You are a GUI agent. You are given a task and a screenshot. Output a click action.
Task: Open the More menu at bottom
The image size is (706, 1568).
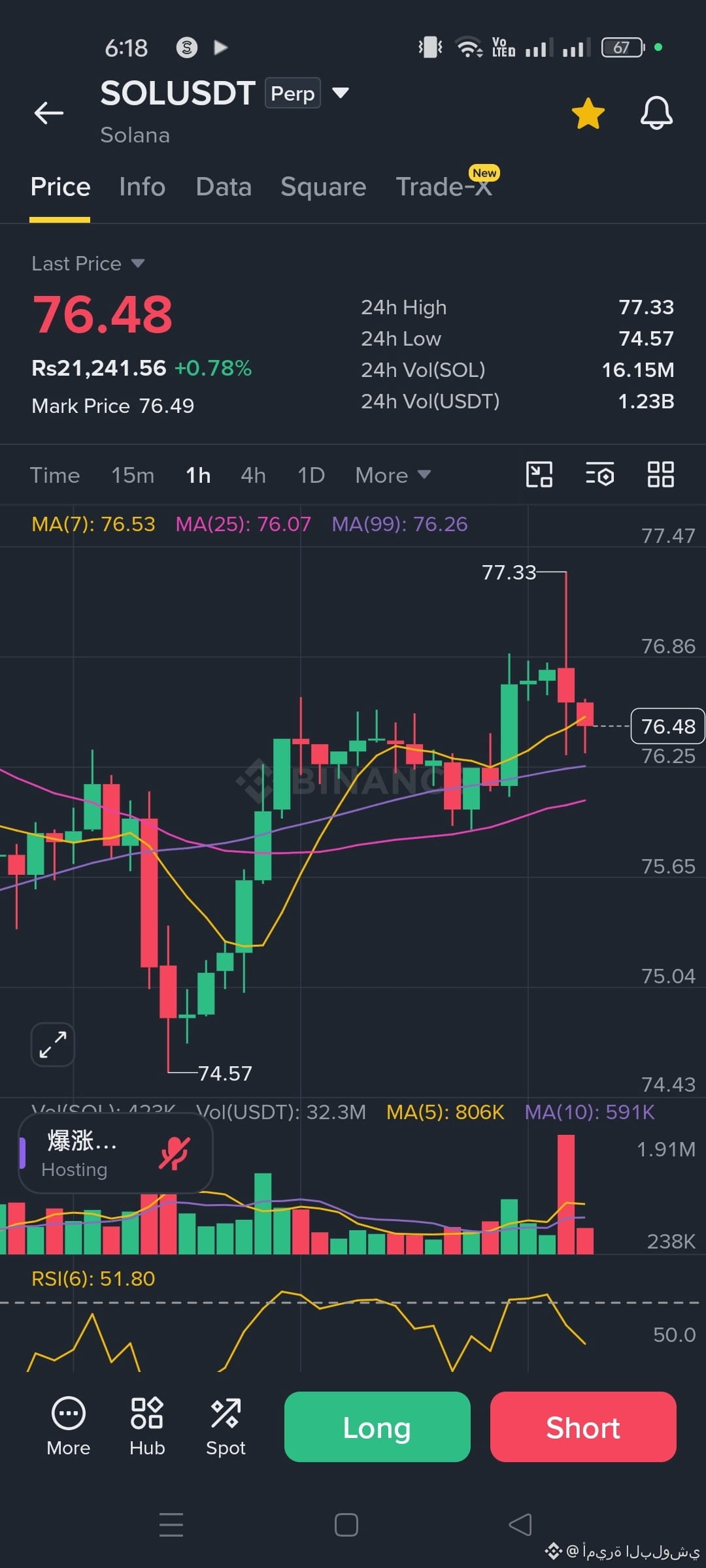[69, 1428]
